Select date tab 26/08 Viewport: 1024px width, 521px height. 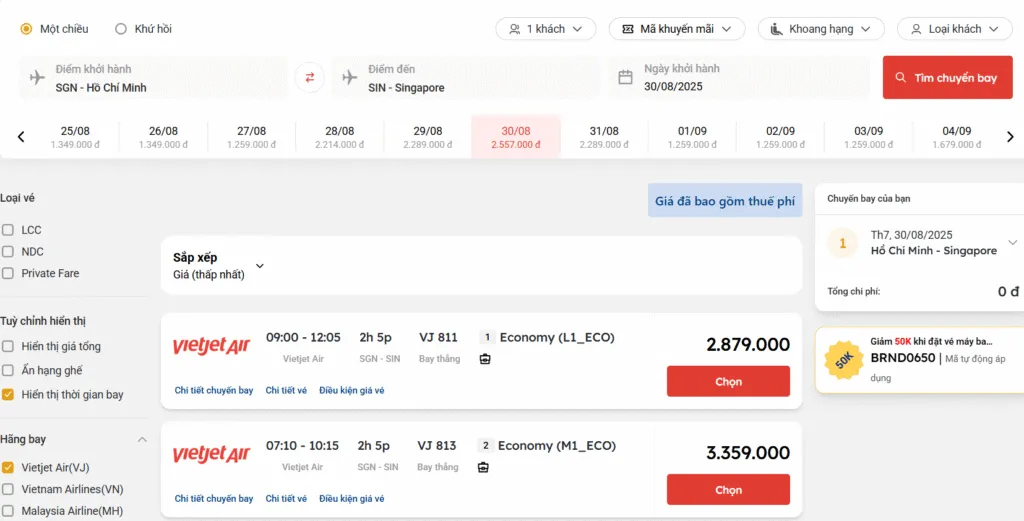coord(163,137)
